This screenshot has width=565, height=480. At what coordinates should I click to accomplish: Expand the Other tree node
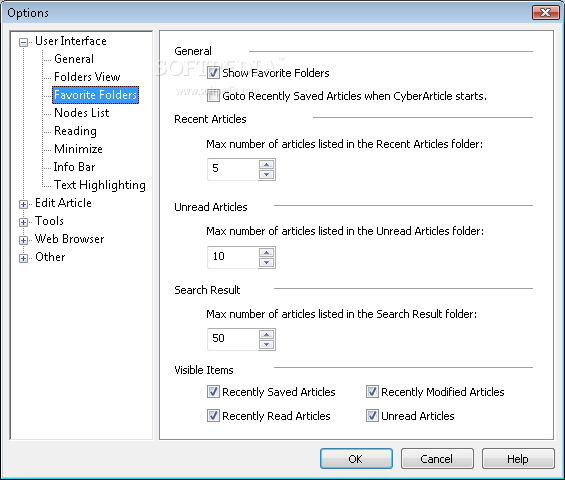coord(23,258)
